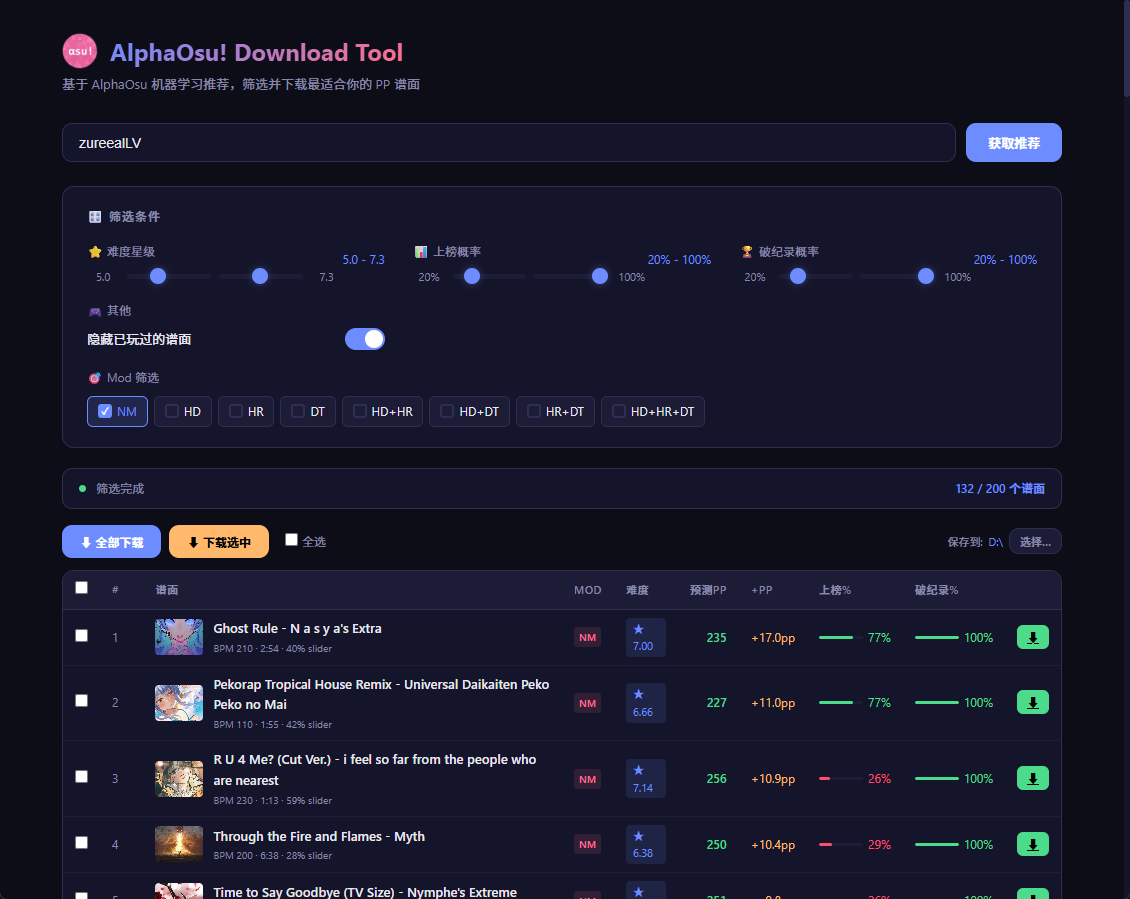
Task: Click the yellow star icon beside 难度星级
Action: click(94, 252)
